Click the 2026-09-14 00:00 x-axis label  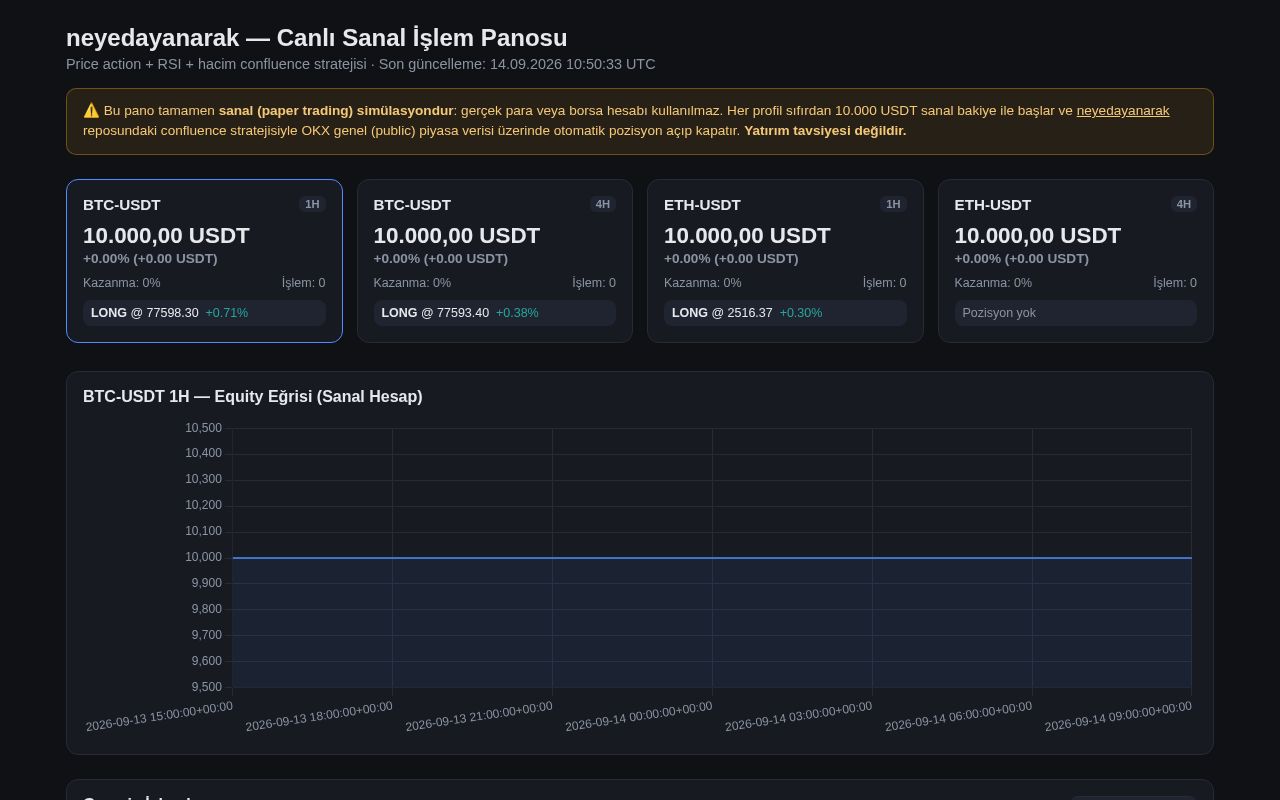(639, 716)
